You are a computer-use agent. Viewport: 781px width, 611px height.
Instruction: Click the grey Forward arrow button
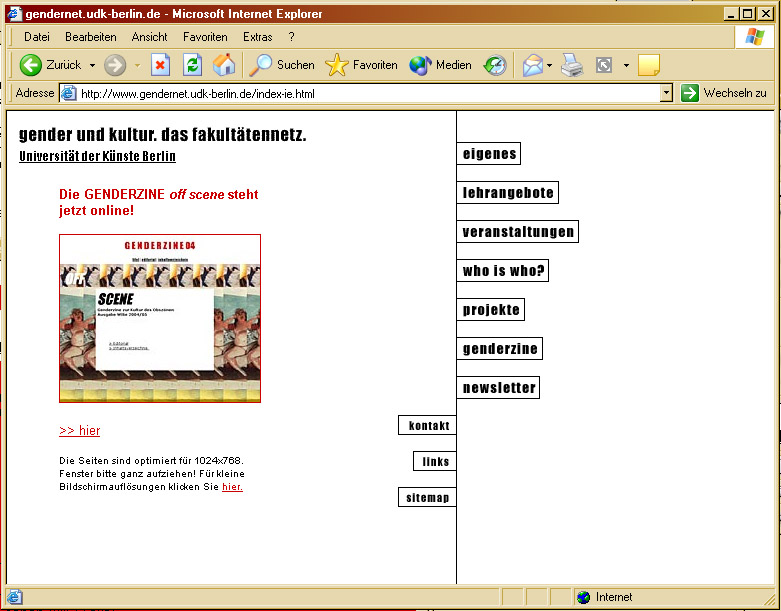click(115, 65)
